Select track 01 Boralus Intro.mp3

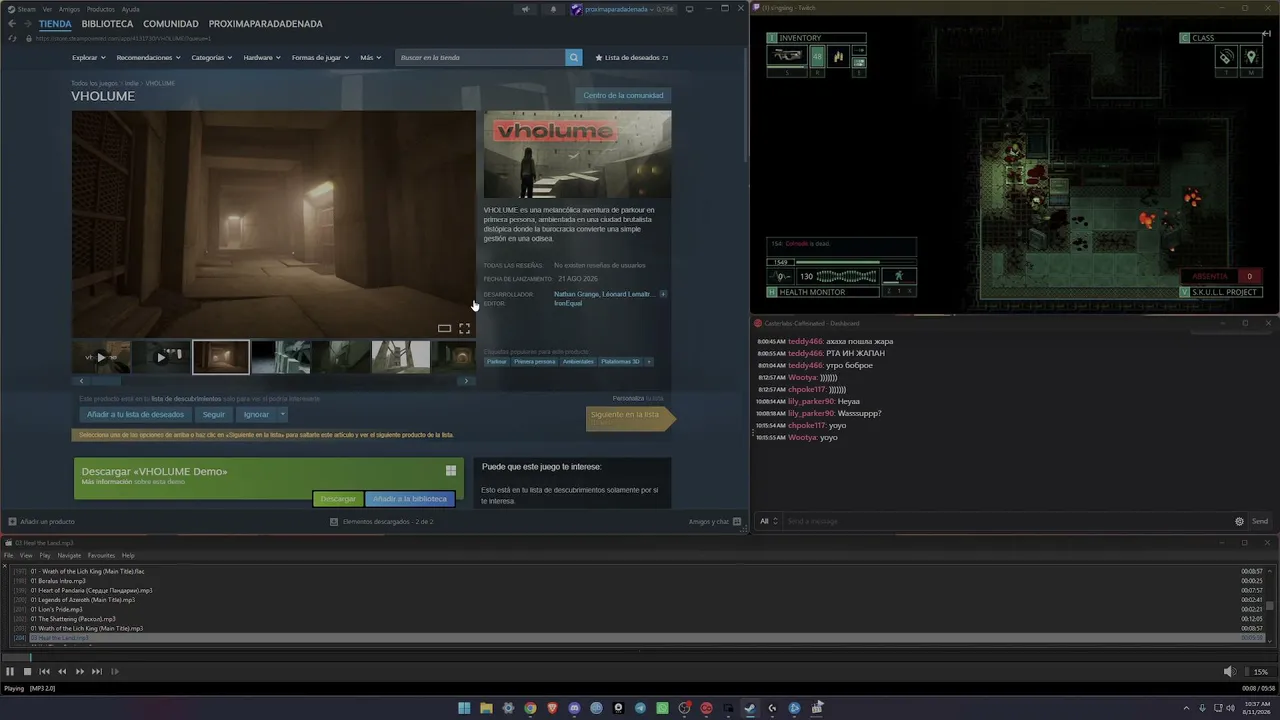(x=58, y=581)
